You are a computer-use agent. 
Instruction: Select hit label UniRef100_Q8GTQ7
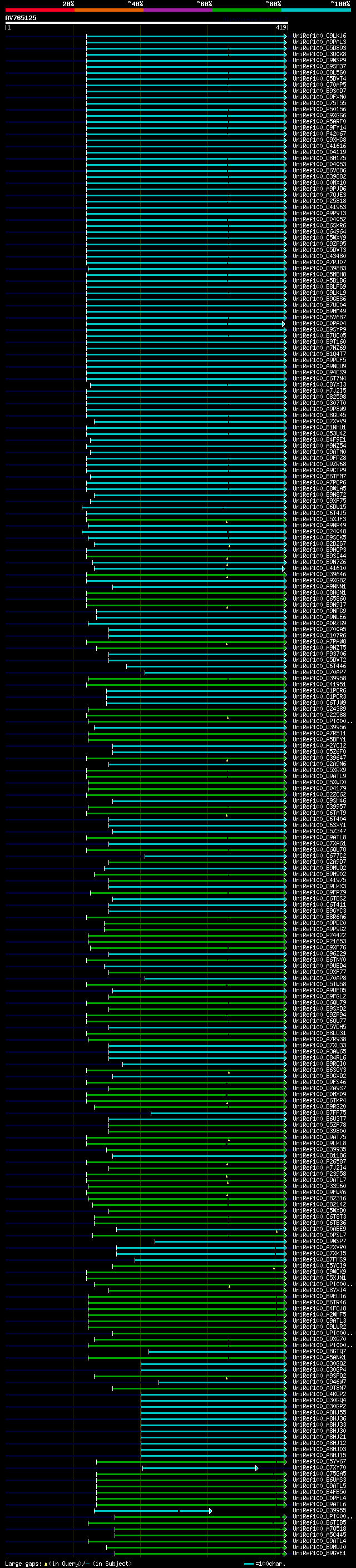pos(319,1352)
